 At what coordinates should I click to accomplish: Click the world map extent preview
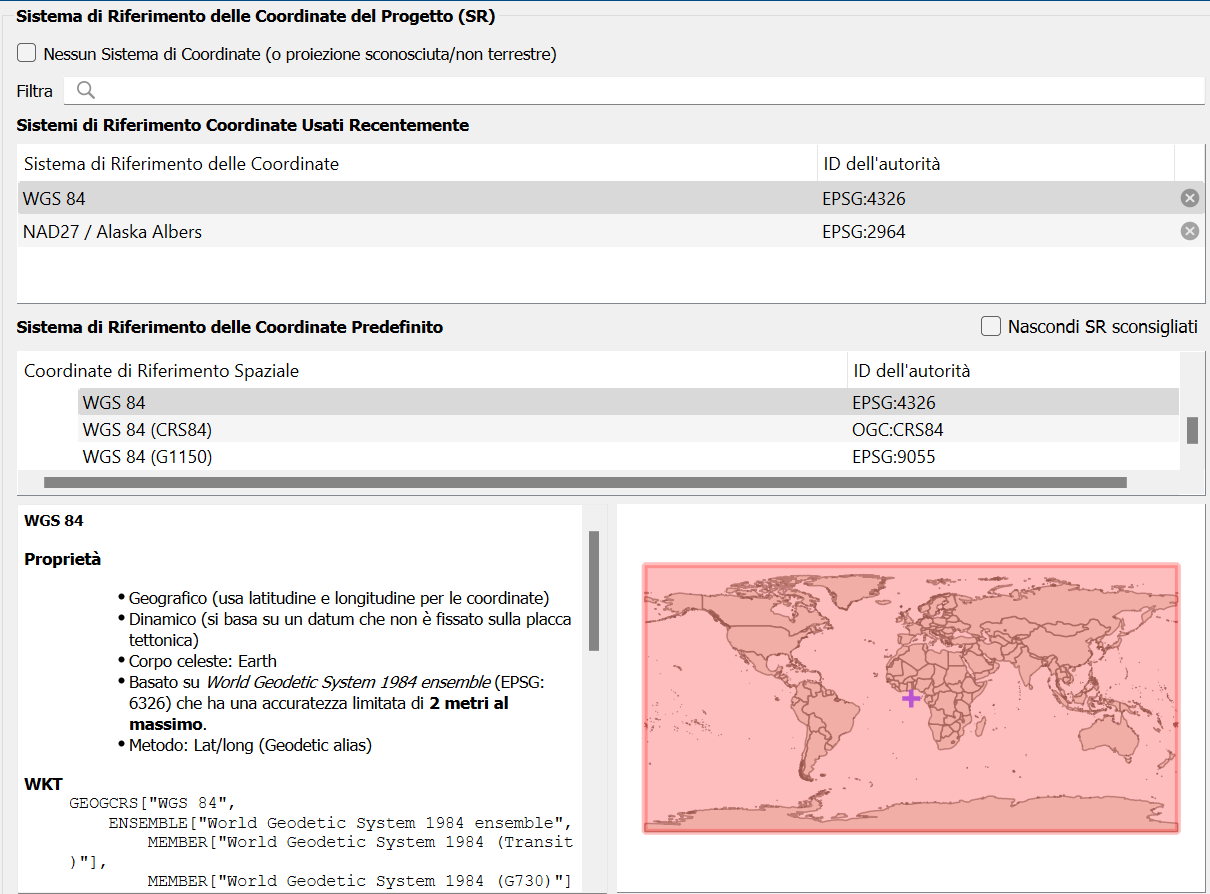(911, 698)
